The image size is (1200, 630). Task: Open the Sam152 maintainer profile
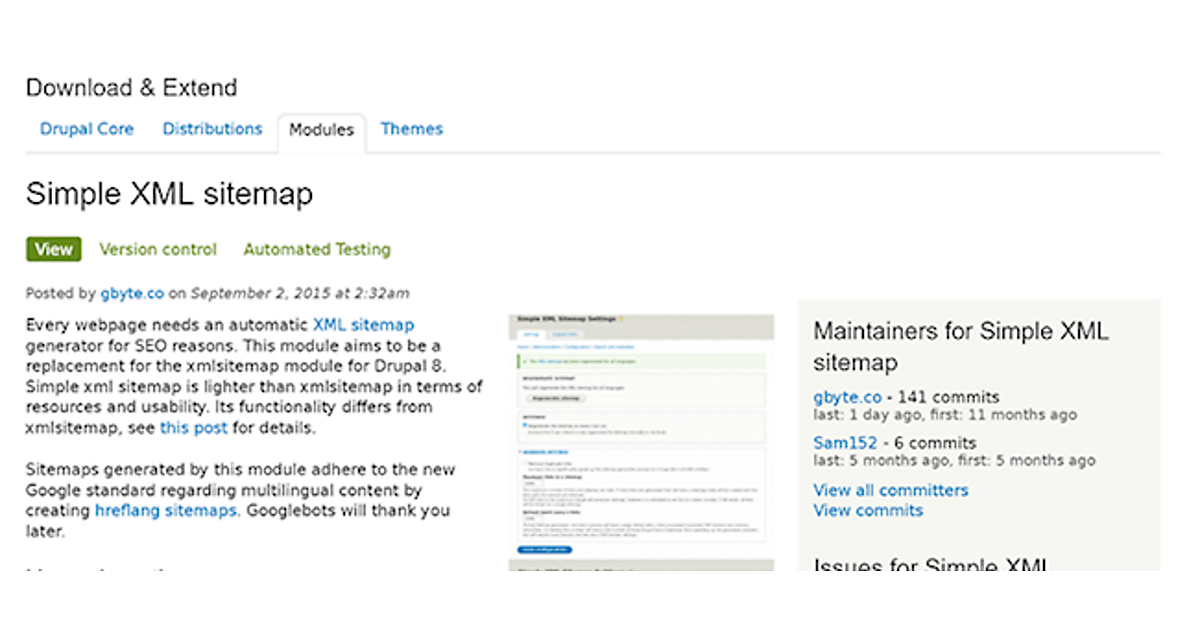pos(845,443)
